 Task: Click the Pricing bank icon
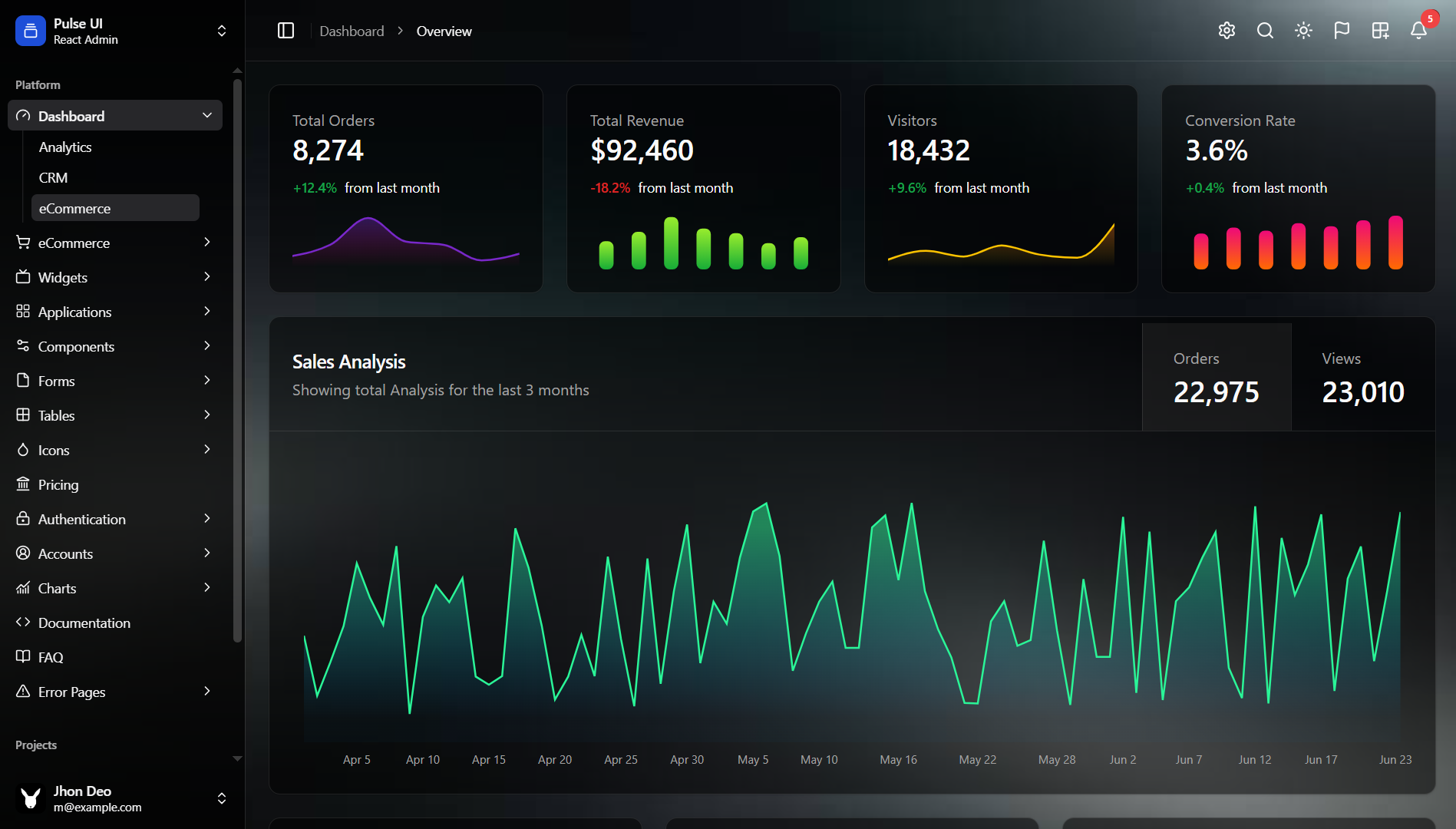pos(23,484)
